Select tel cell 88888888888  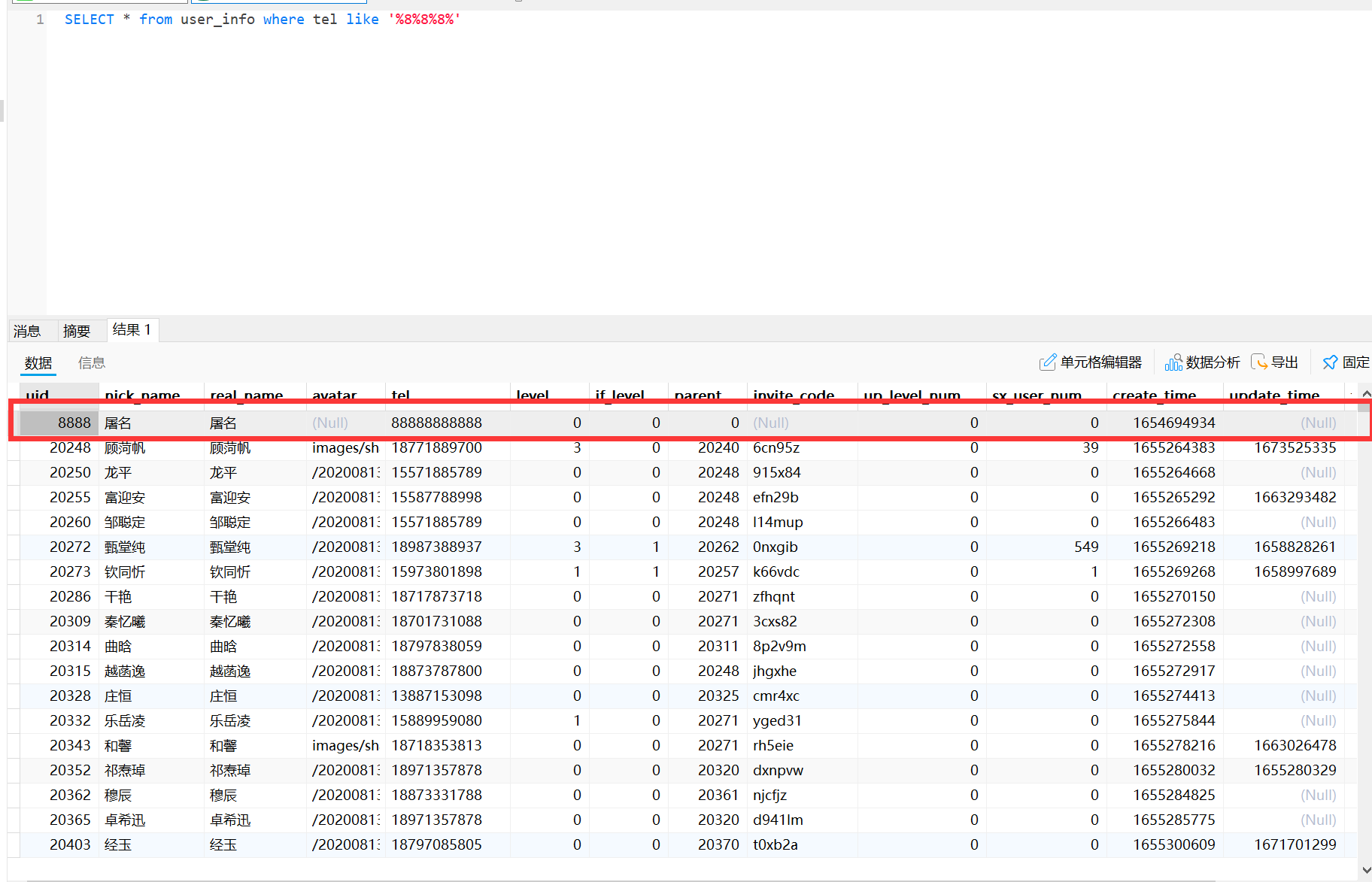tap(448, 423)
